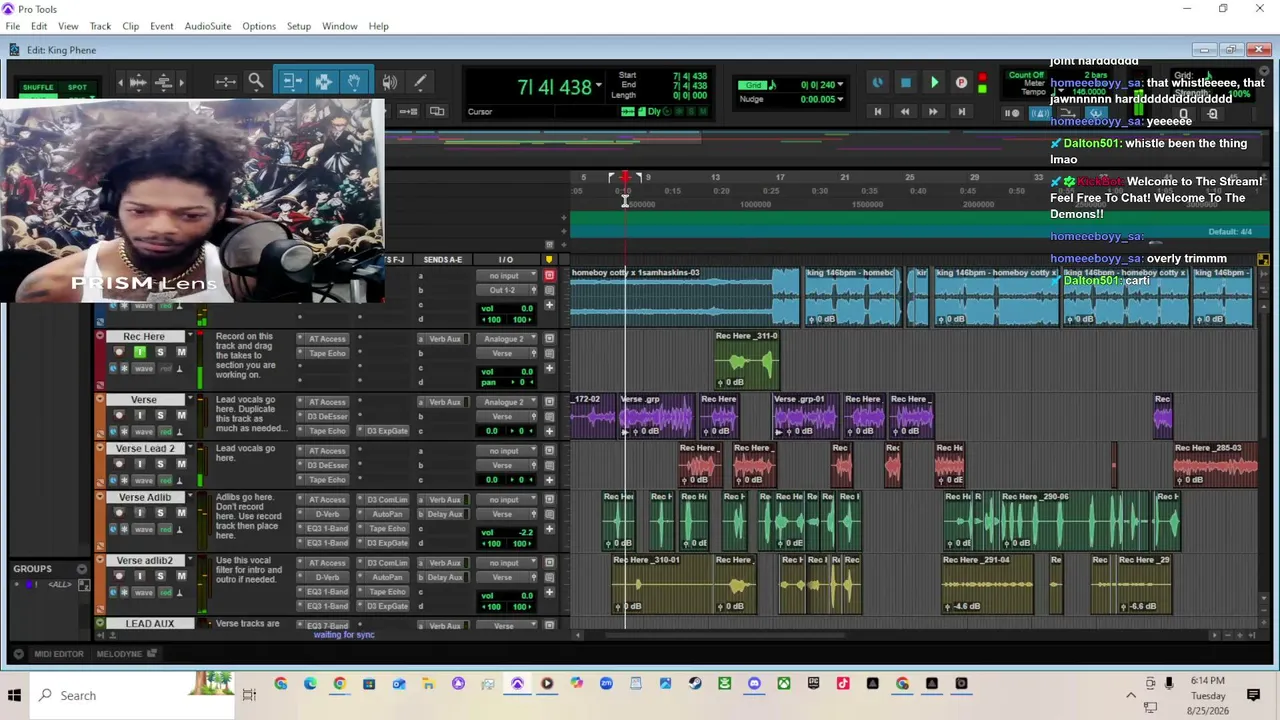
Task: Mute the Verse Adlib track
Action: [x=181, y=513]
